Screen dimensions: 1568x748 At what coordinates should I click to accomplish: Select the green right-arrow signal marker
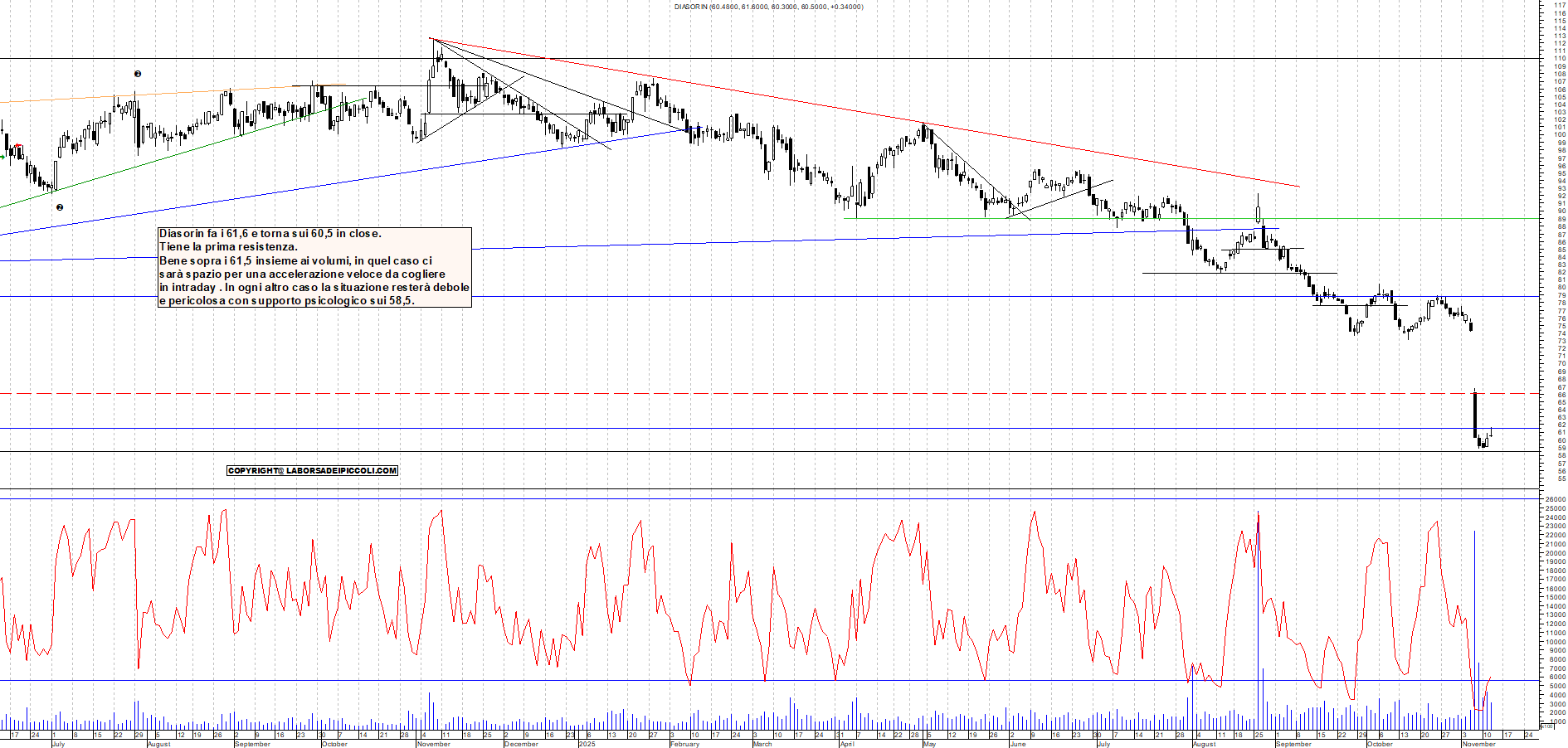coord(2,157)
